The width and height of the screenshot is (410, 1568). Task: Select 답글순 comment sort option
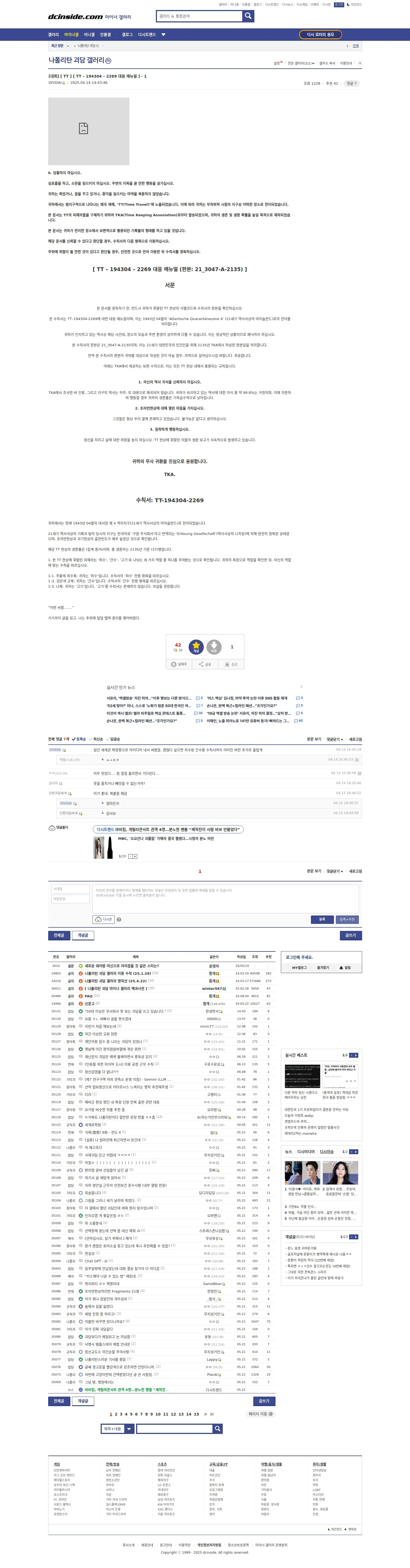tap(114, 739)
